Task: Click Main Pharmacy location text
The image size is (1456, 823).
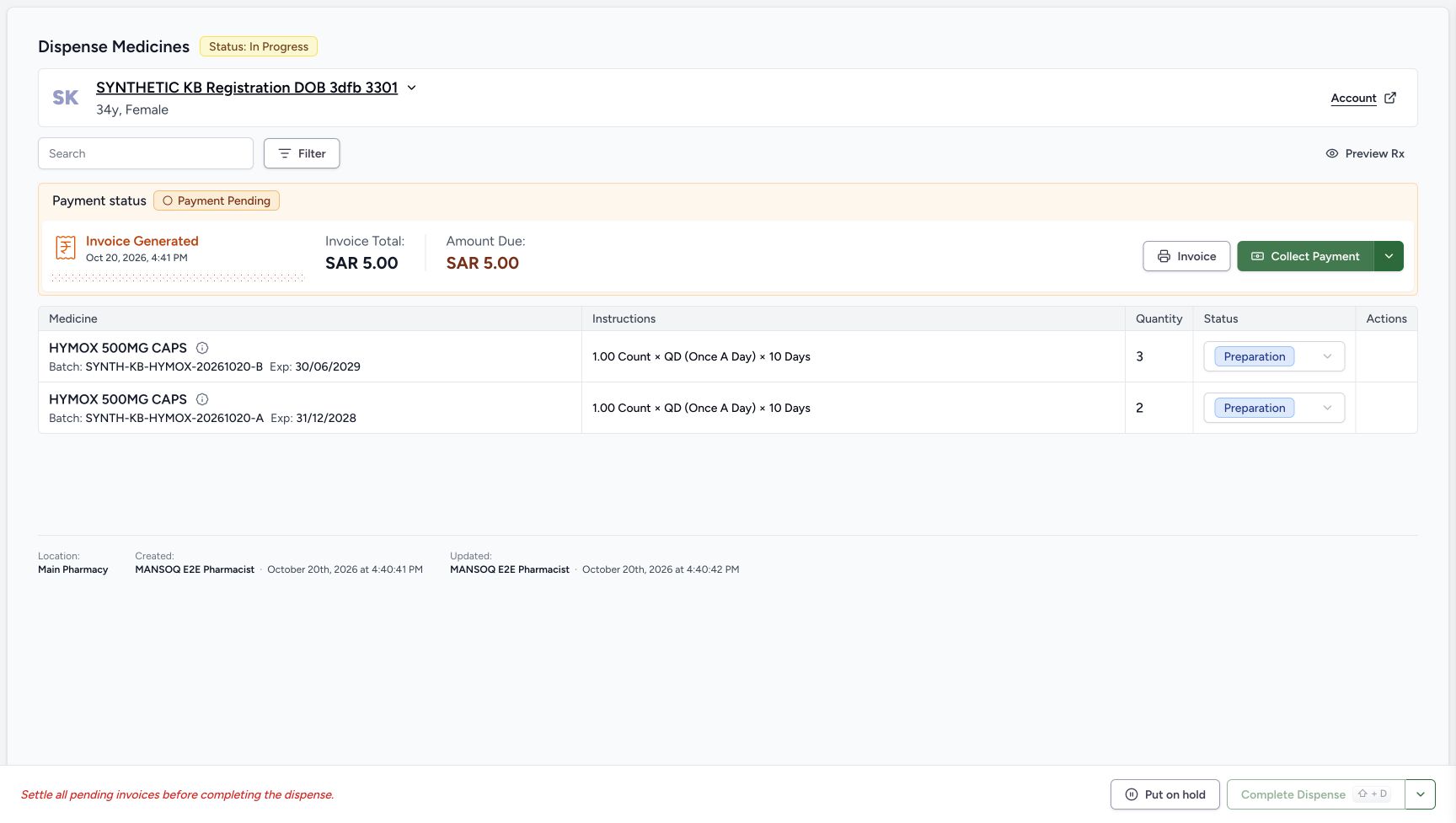Action: pos(73,569)
